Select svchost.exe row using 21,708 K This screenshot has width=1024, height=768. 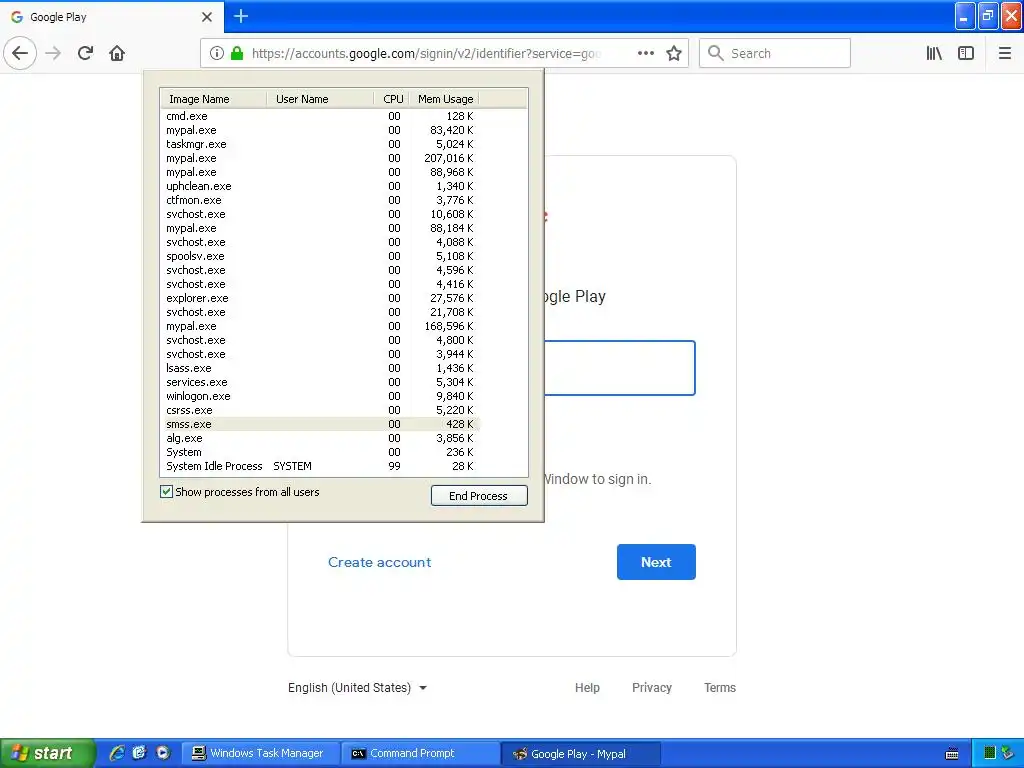click(x=320, y=312)
